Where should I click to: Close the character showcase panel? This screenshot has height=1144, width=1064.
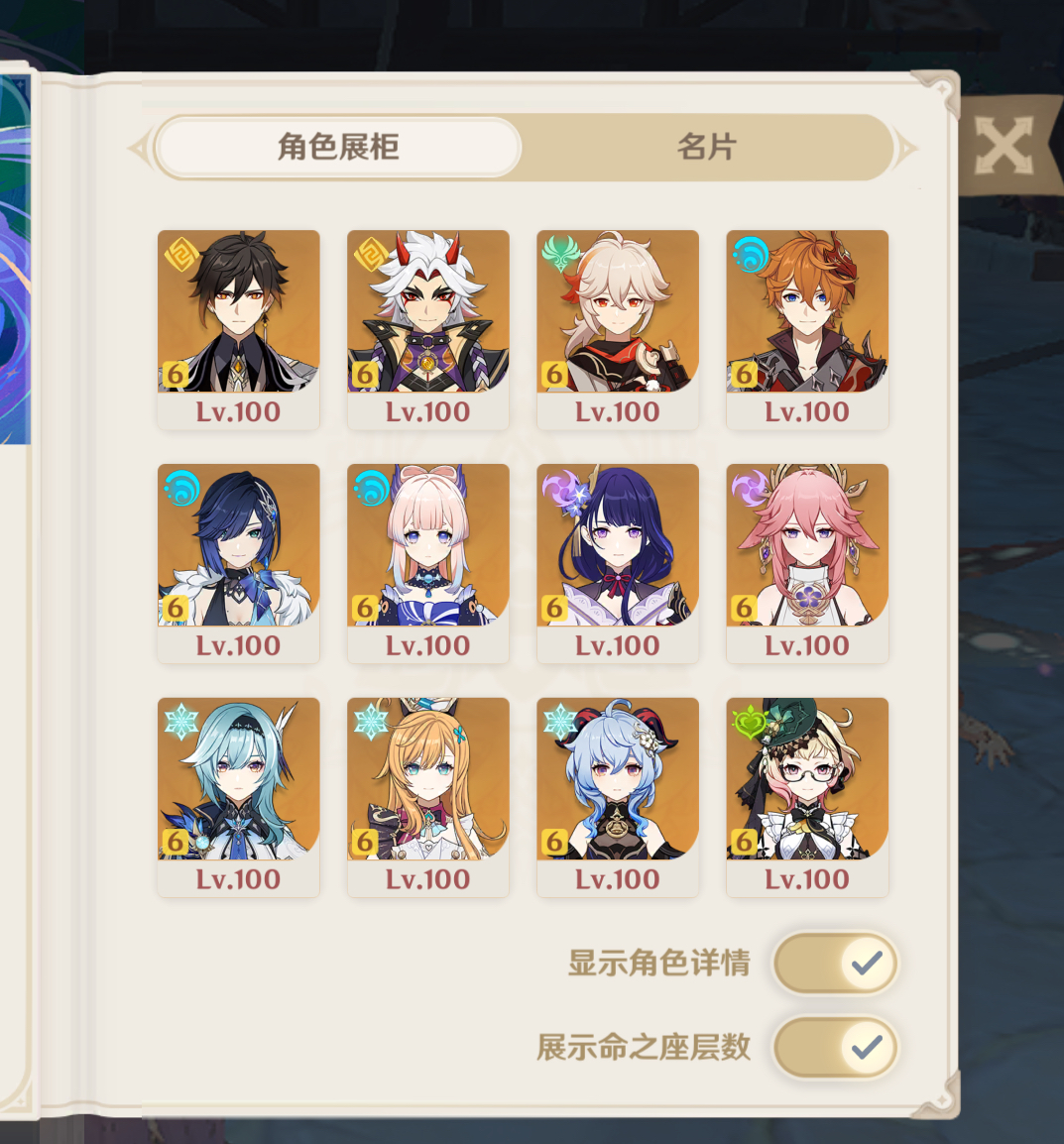pos(1005,145)
